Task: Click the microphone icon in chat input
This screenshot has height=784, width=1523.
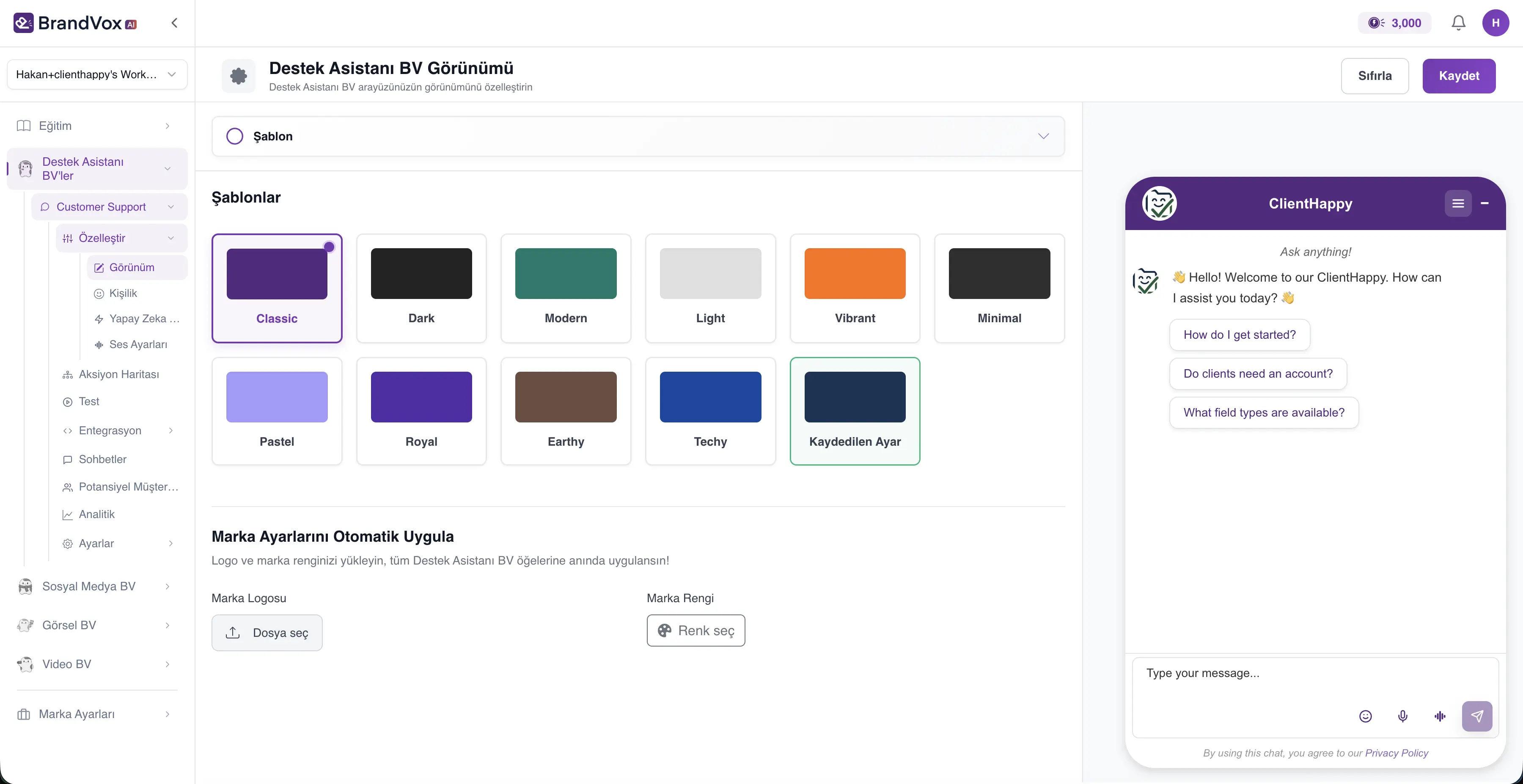Action: pos(1402,716)
